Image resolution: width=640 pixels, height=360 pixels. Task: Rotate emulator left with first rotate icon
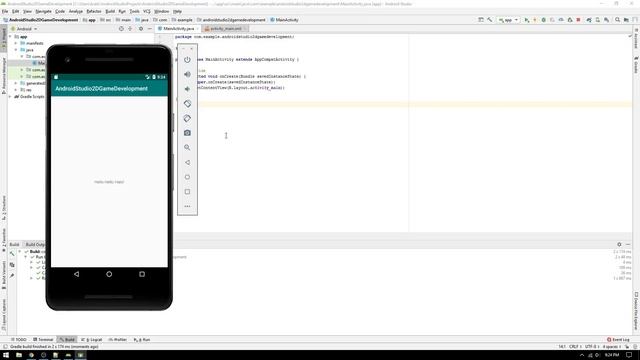click(x=187, y=104)
